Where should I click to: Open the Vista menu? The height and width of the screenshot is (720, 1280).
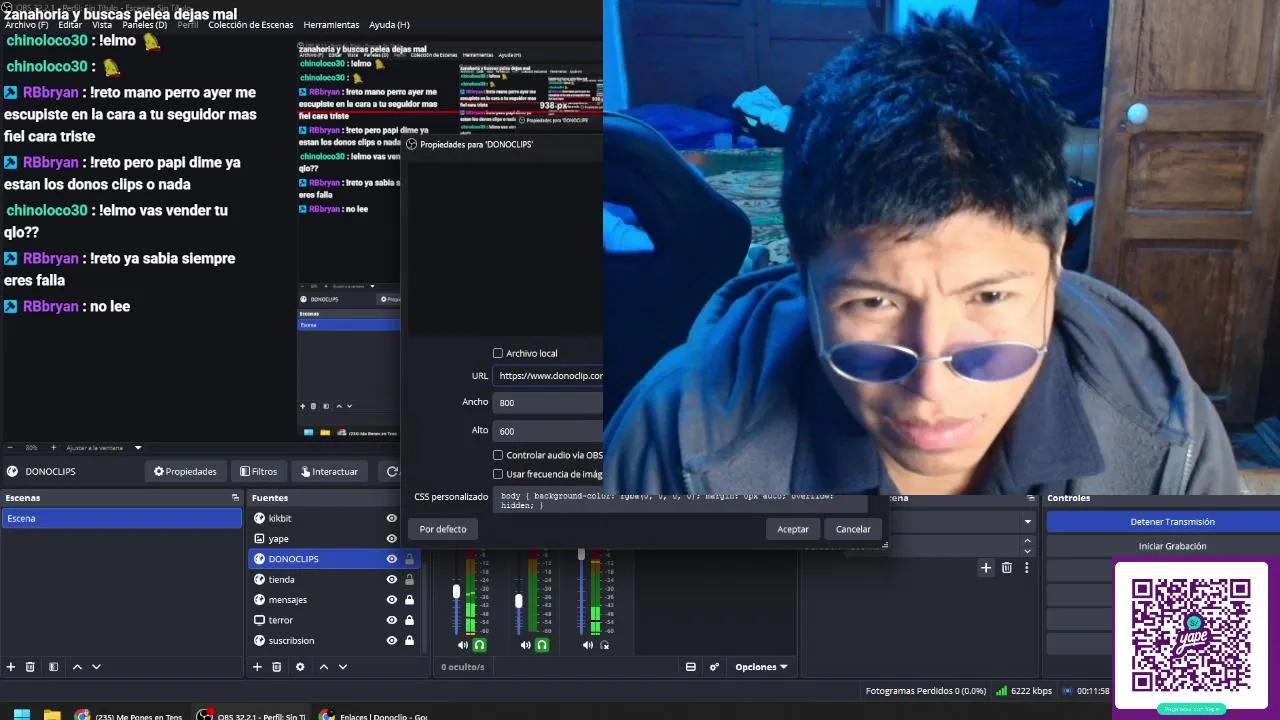102,25
